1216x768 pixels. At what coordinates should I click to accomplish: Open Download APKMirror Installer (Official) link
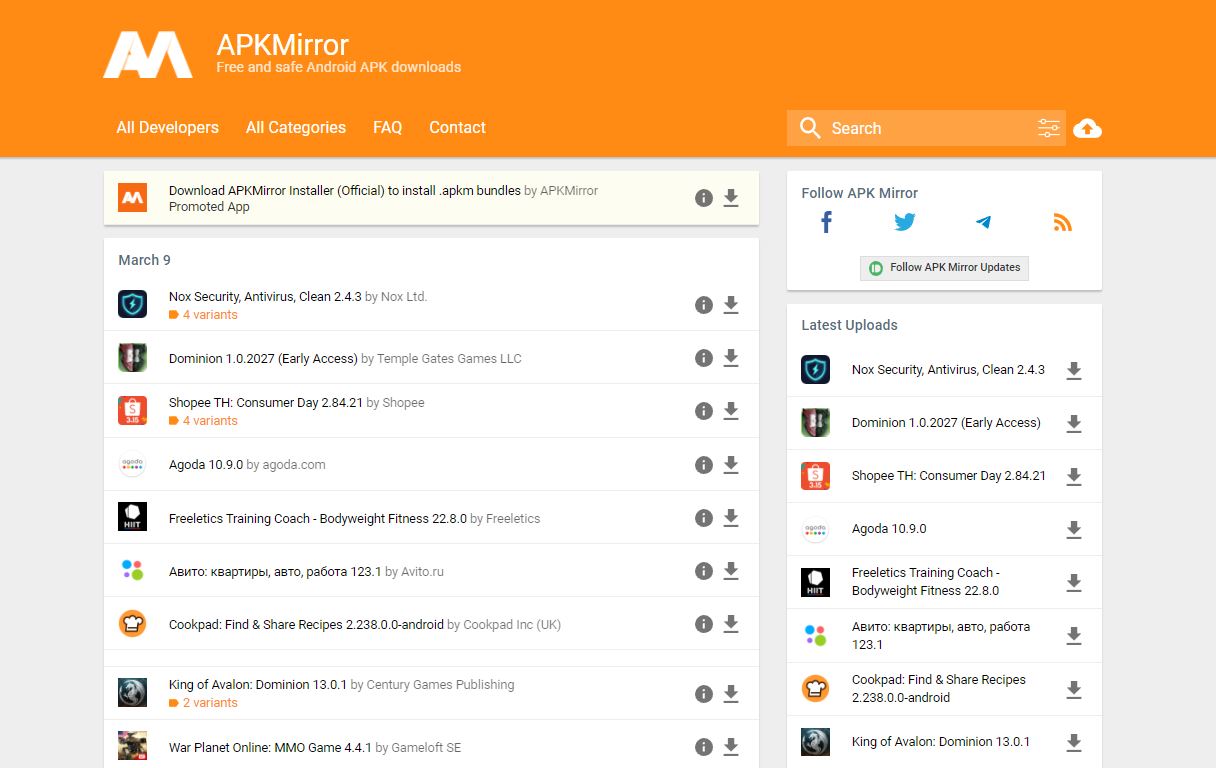[345, 190]
